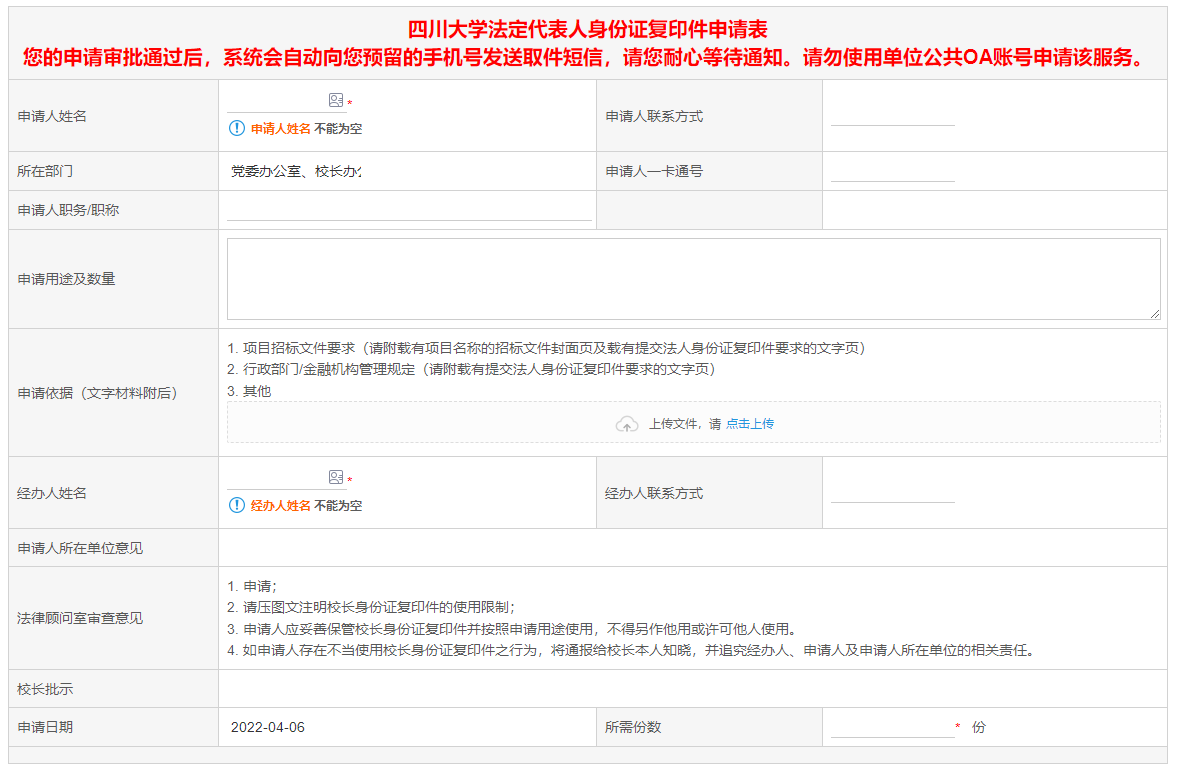Viewport: 1180px width, 771px height.
Task: Click the dashed file upload drop zone
Action: click(900, 423)
